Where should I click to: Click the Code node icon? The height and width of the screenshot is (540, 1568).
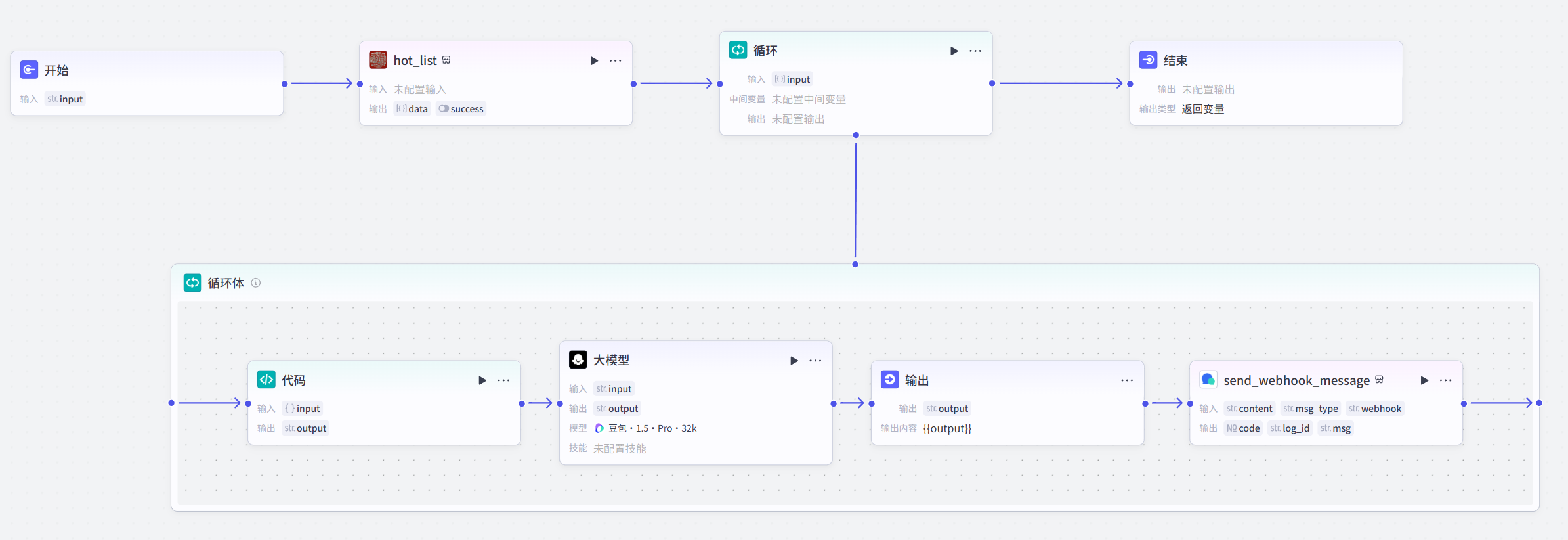point(266,380)
